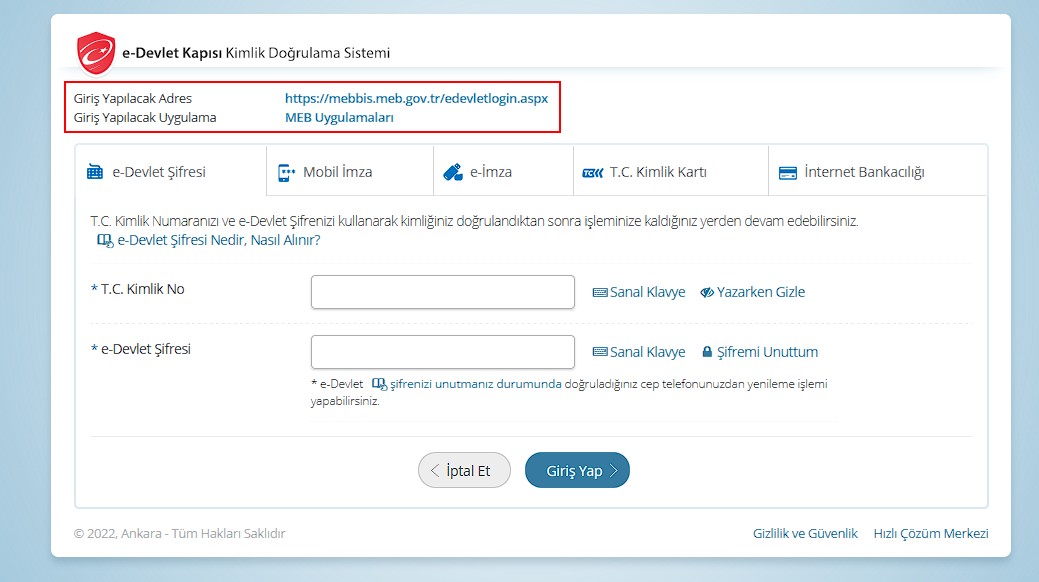Click the T.C. Kimlik Kartı card icon
The width and height of the screenshot is (1039, 582).
(592, 173)
